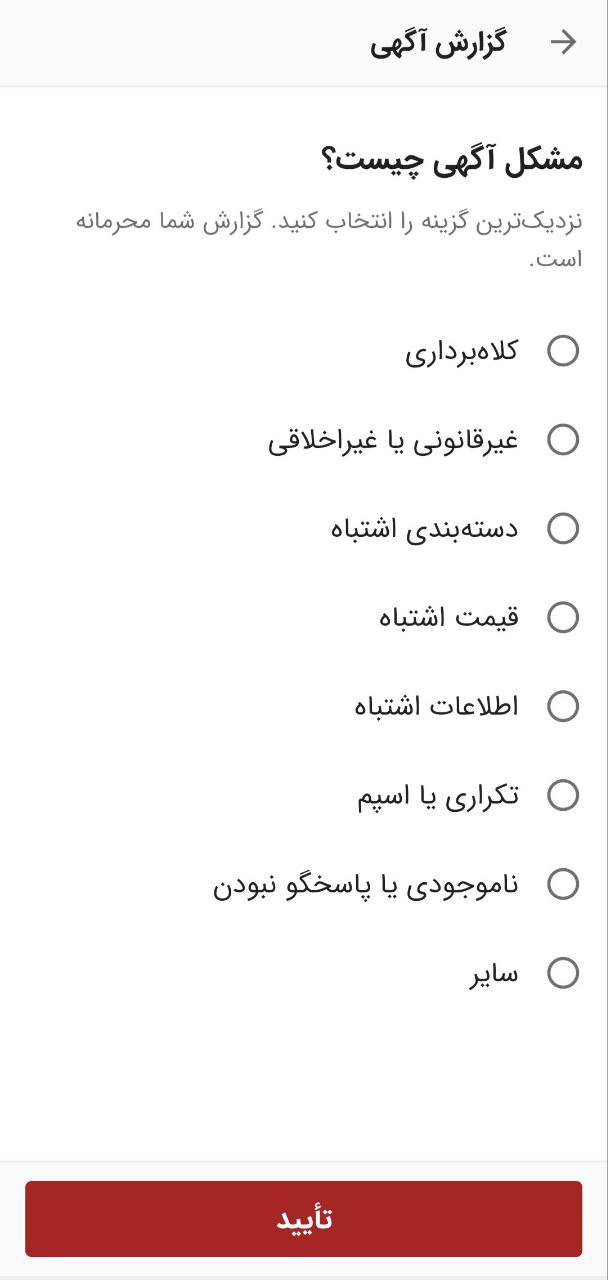
Task: Select the اطلاعات اشتباه radio circle
Action: click(563, 706)
